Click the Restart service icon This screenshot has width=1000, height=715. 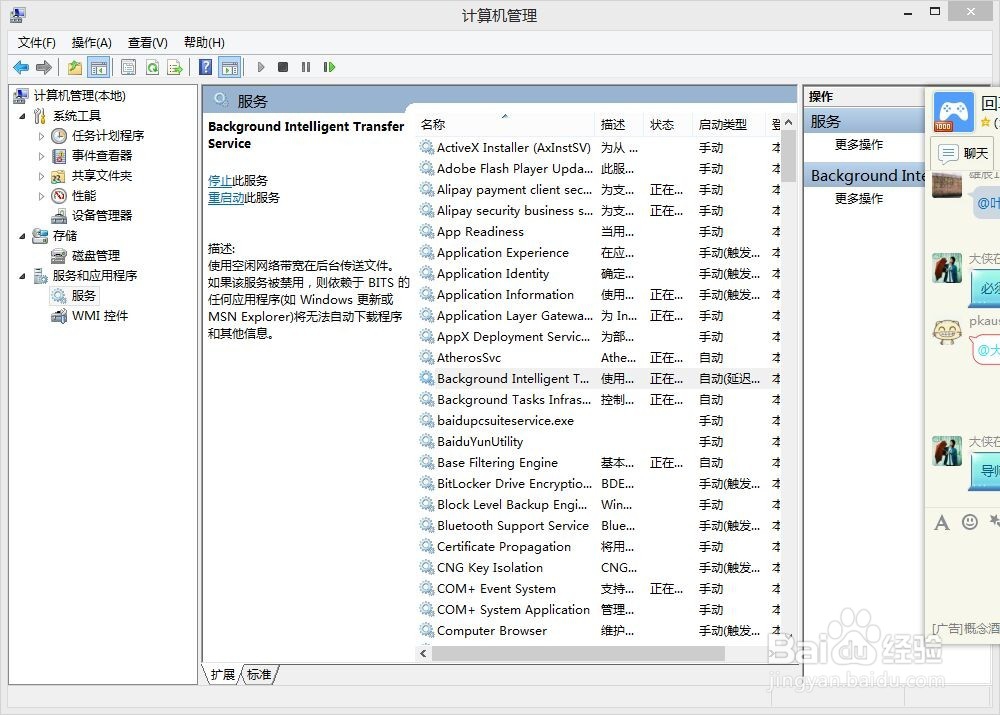click(329, 67)
